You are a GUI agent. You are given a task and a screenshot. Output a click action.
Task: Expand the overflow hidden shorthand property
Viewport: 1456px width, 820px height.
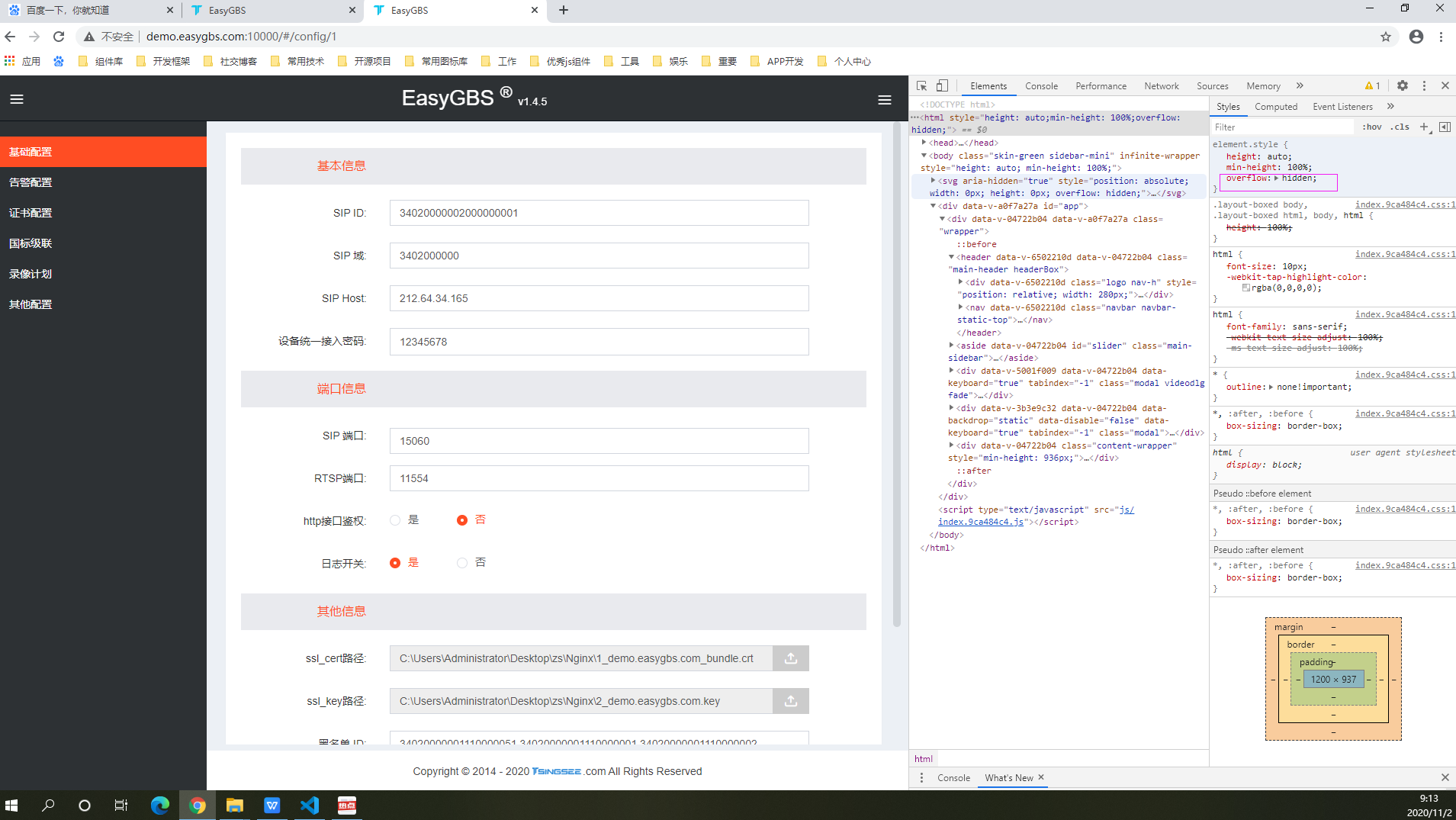point(1277,178)
